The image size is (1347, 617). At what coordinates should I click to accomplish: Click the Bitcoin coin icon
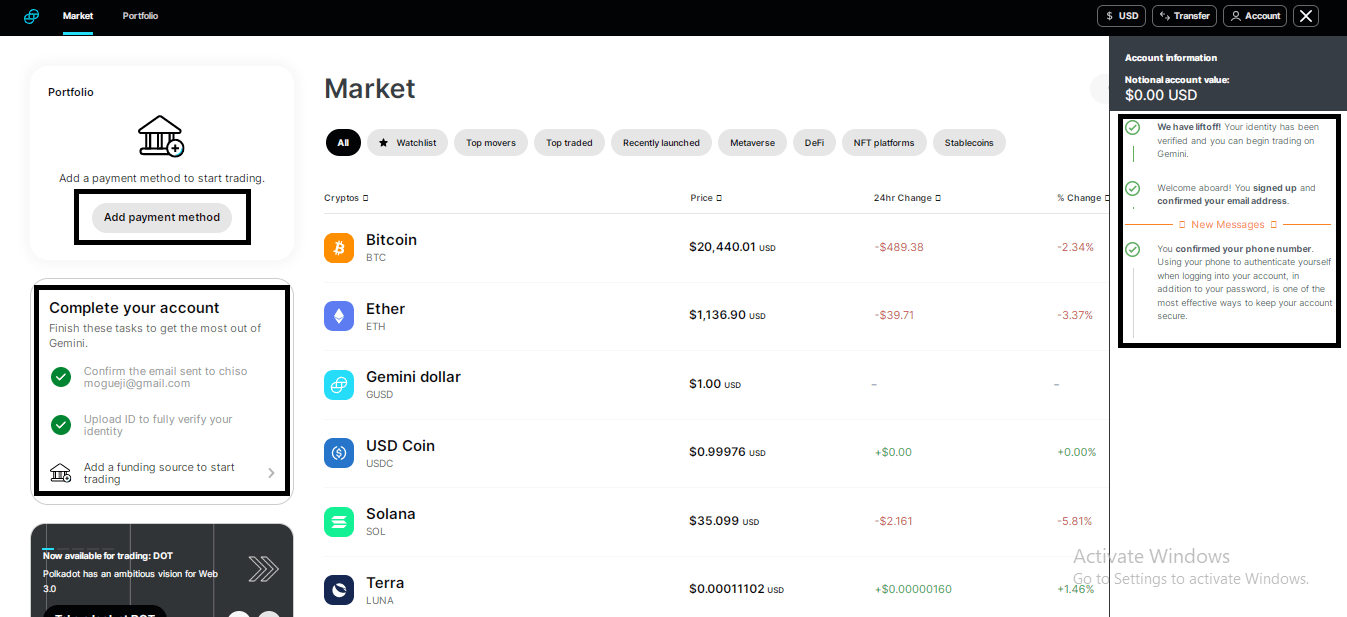339,248
